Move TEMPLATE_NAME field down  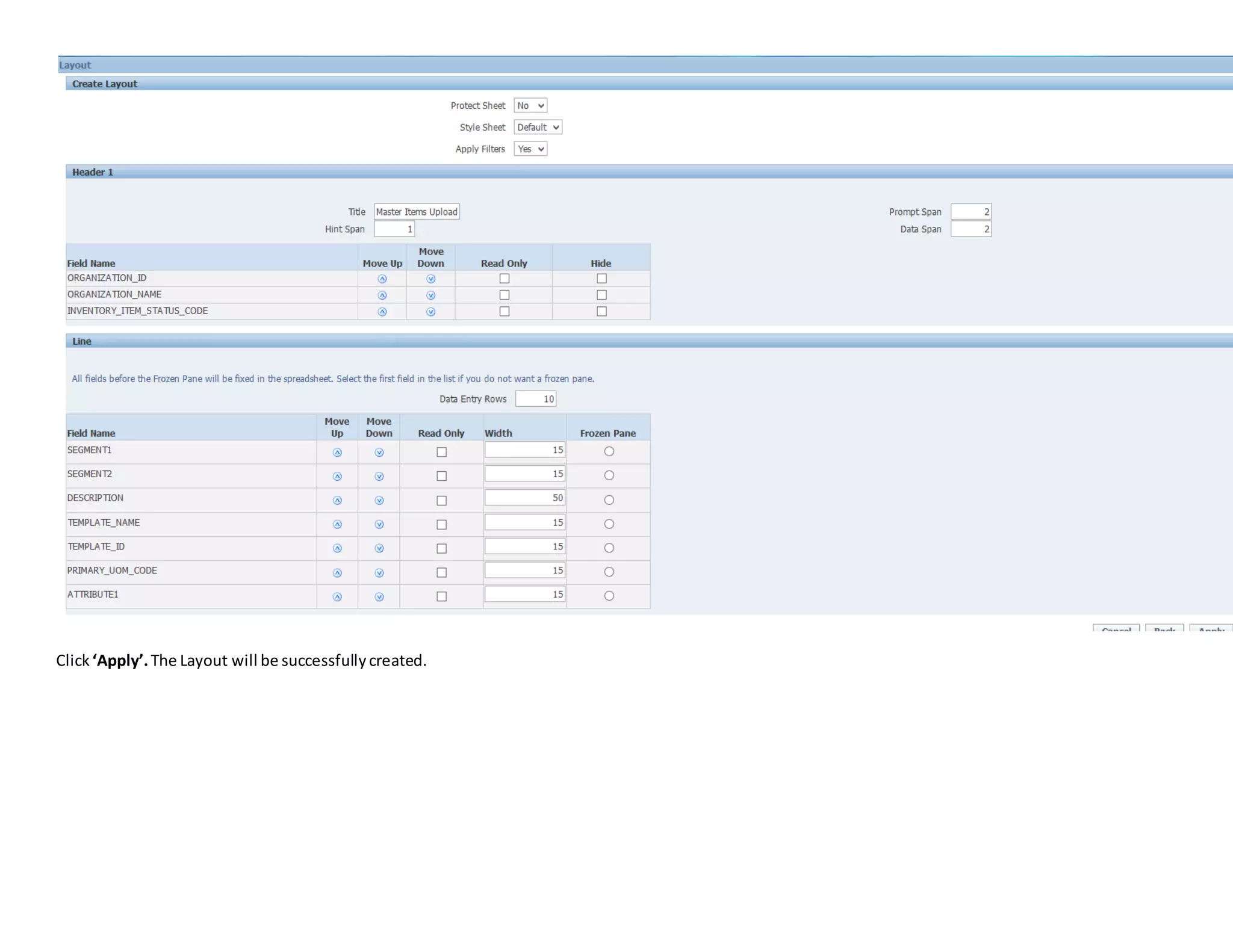379,524
